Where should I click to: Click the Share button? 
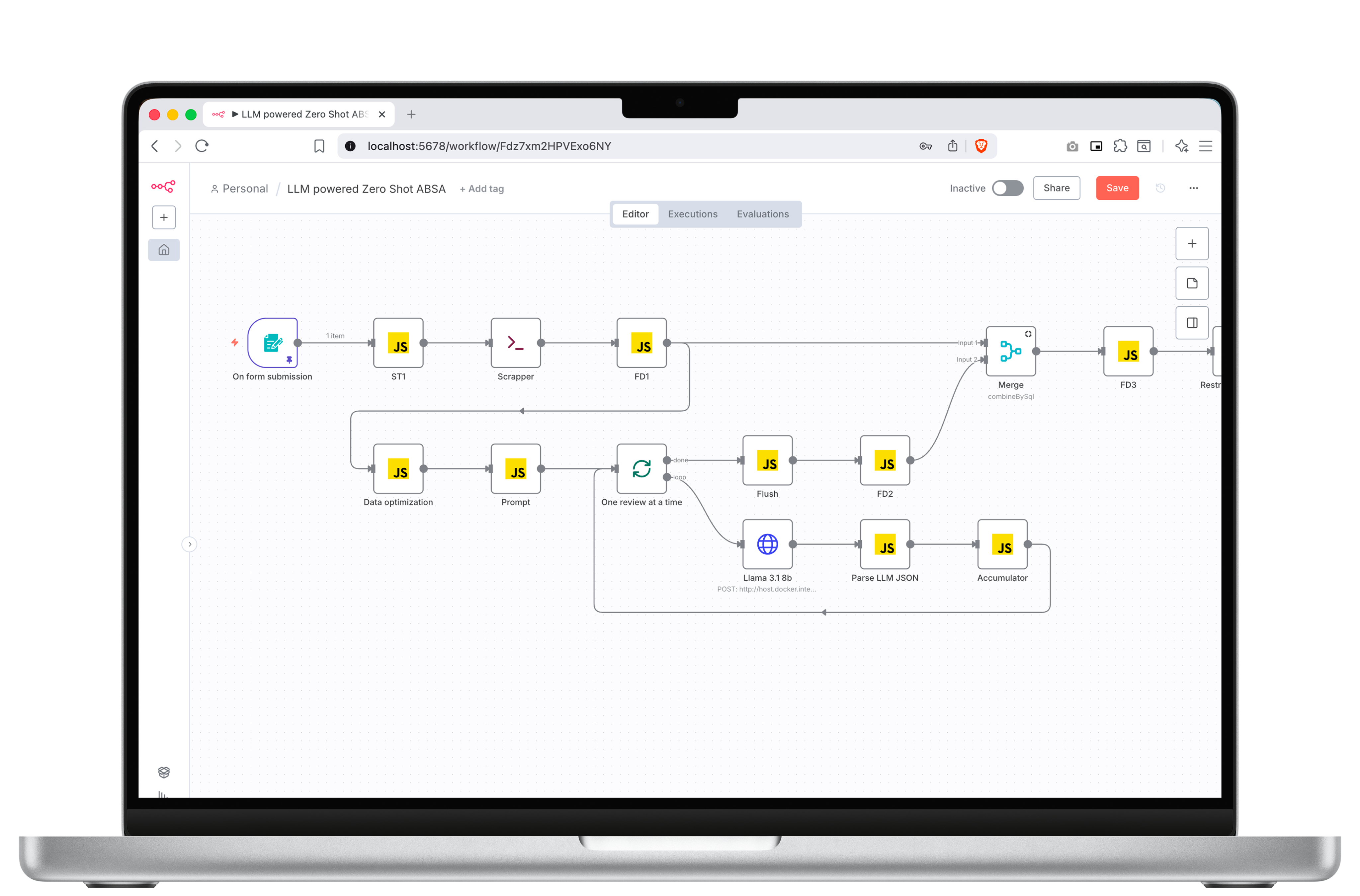(1057, 188)
